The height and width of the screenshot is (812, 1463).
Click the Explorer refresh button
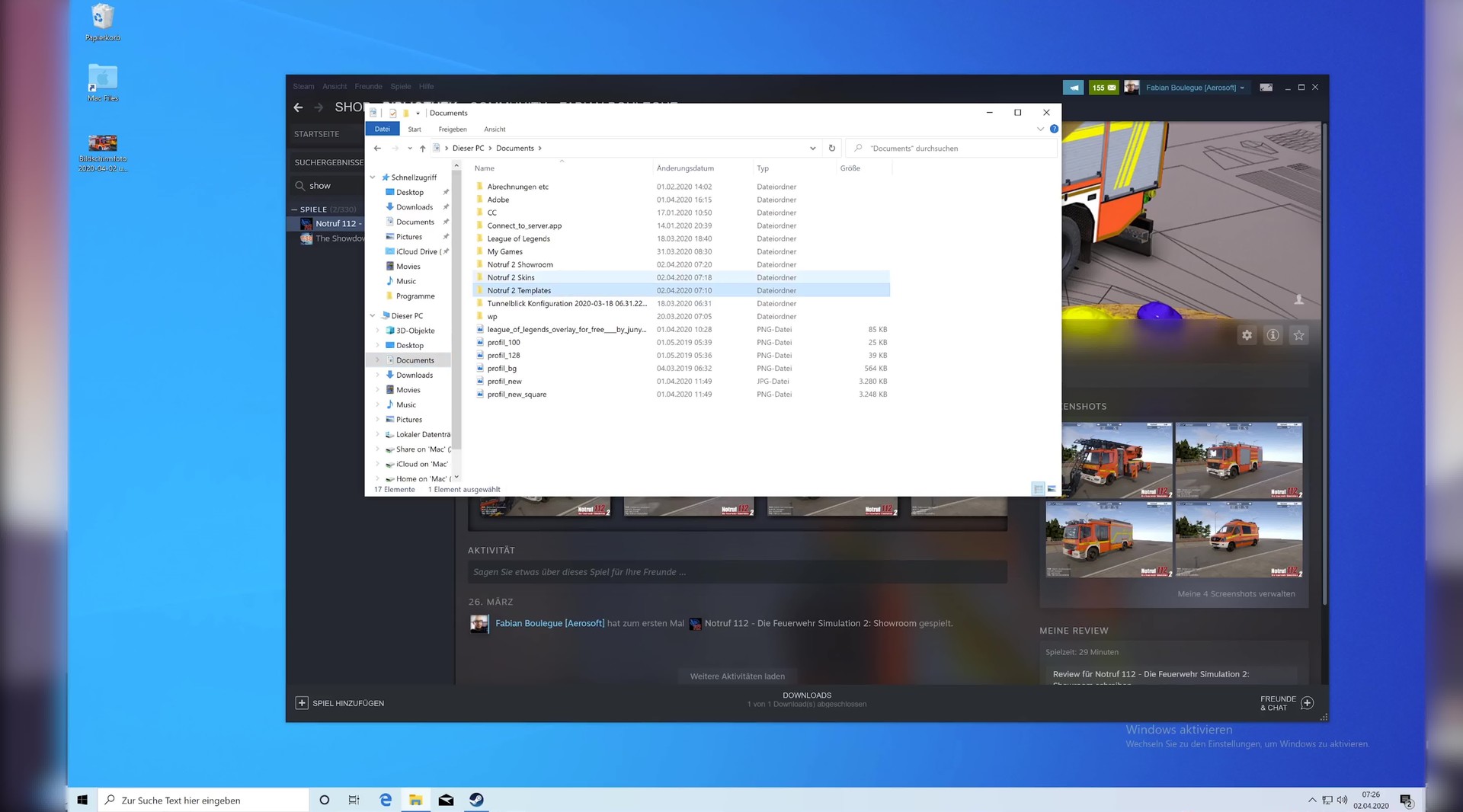[x=832, y=149]
